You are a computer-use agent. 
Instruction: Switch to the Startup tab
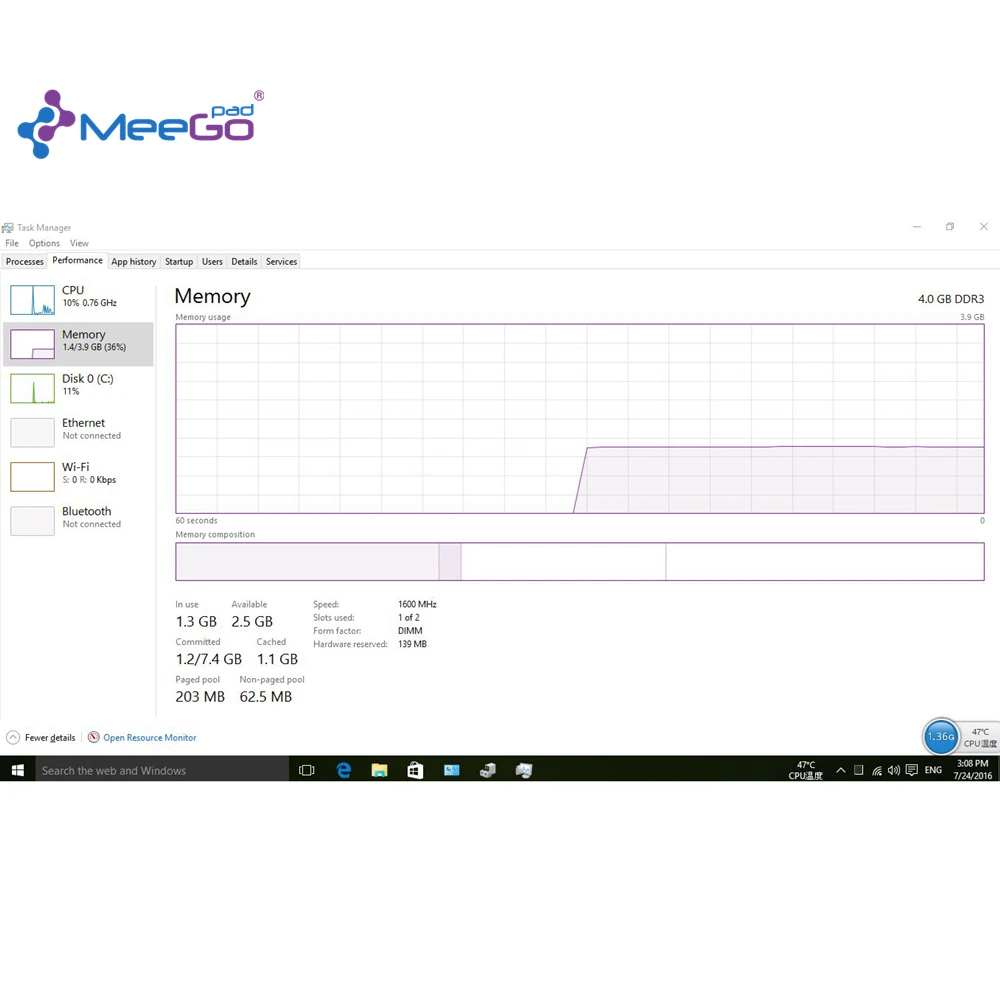[x=179, y=261]
